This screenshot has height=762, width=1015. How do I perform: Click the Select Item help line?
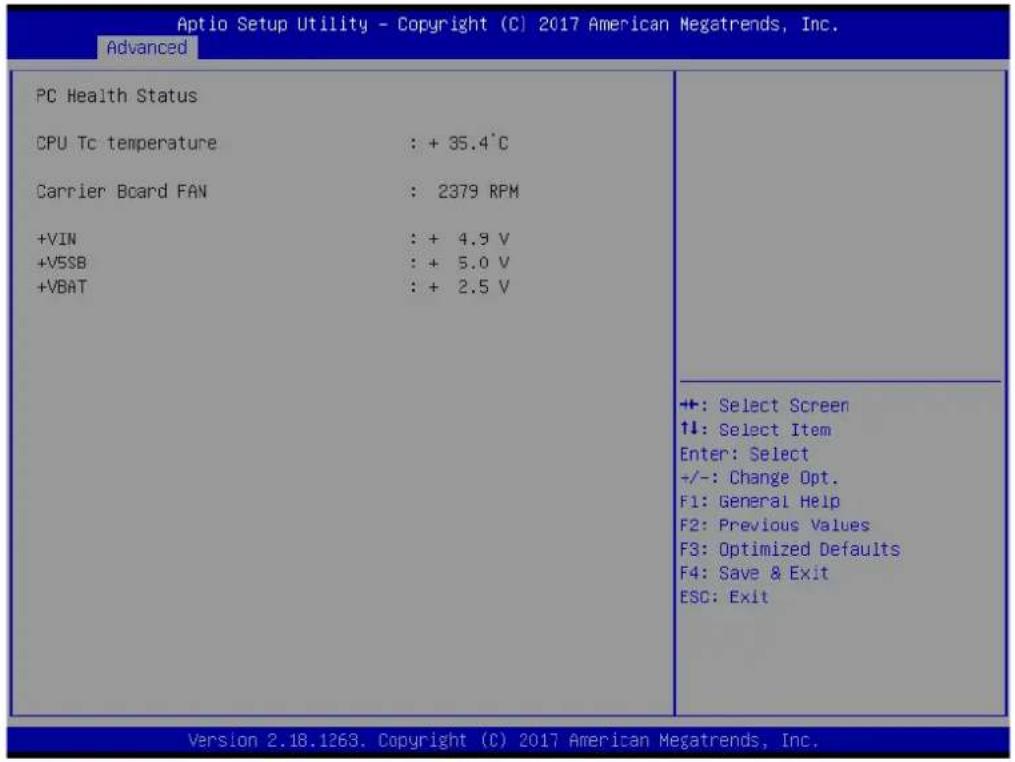coord(755,430)
